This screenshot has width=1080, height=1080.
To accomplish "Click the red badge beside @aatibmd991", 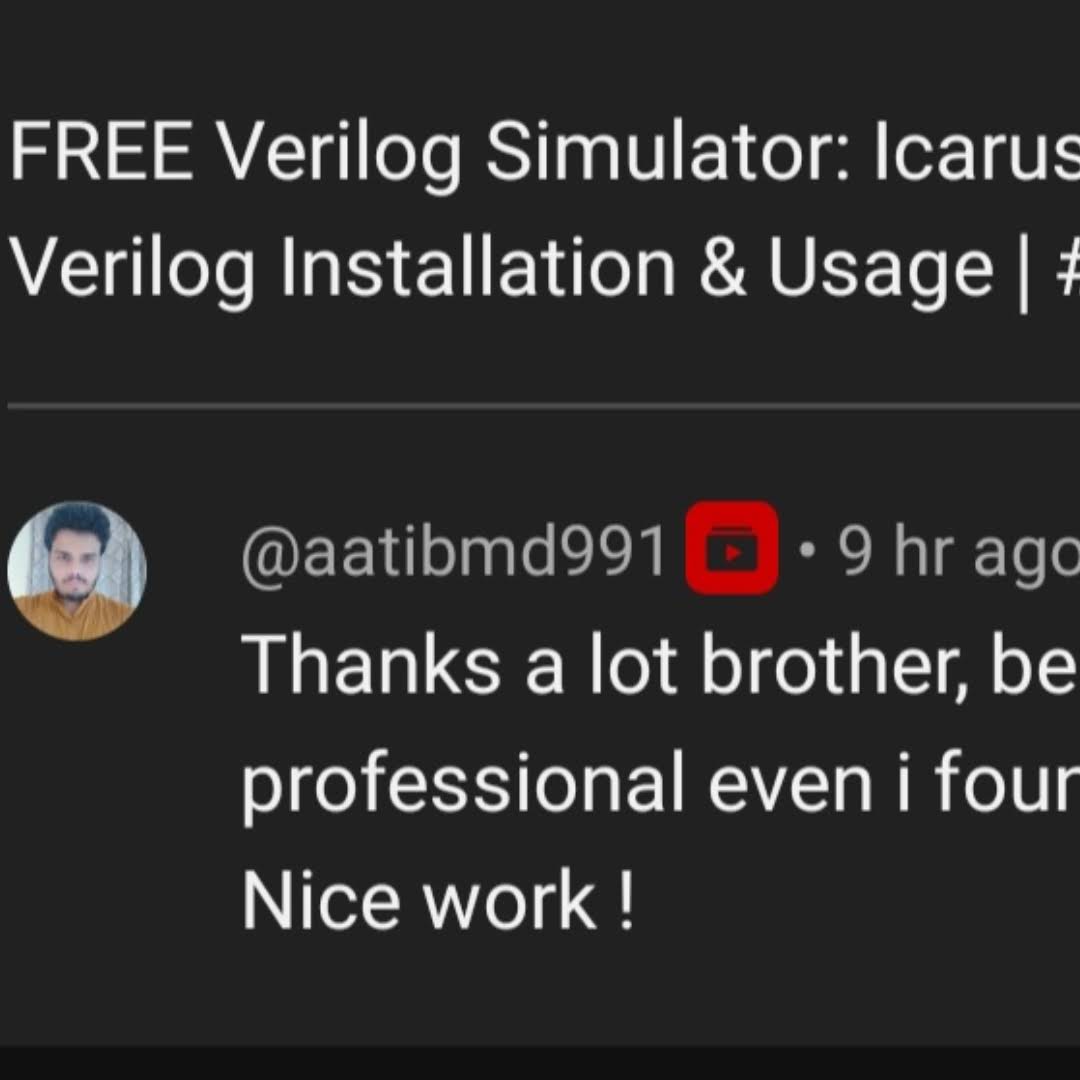I will coord(731,548).
